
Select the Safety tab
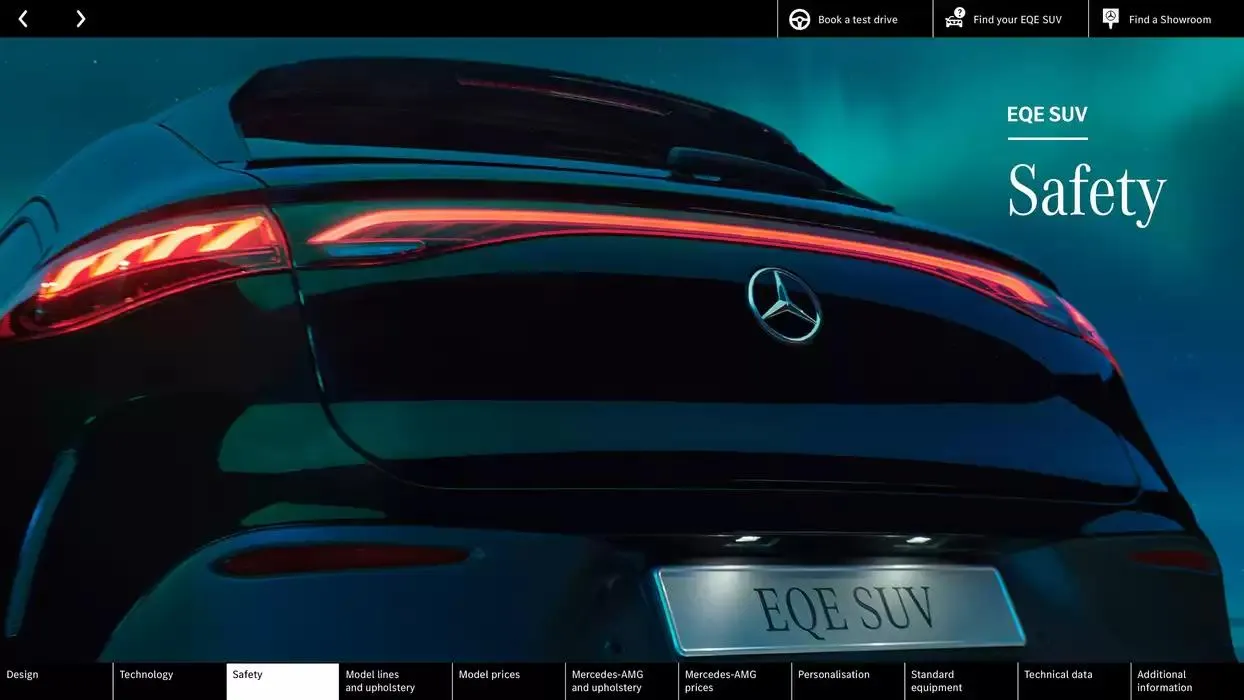pos(283,681)
